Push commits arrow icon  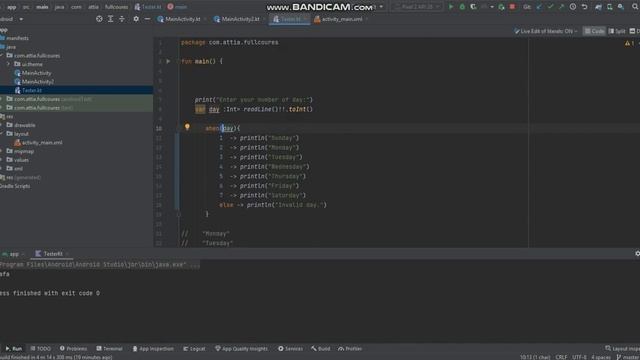click(x=561, y=7)
